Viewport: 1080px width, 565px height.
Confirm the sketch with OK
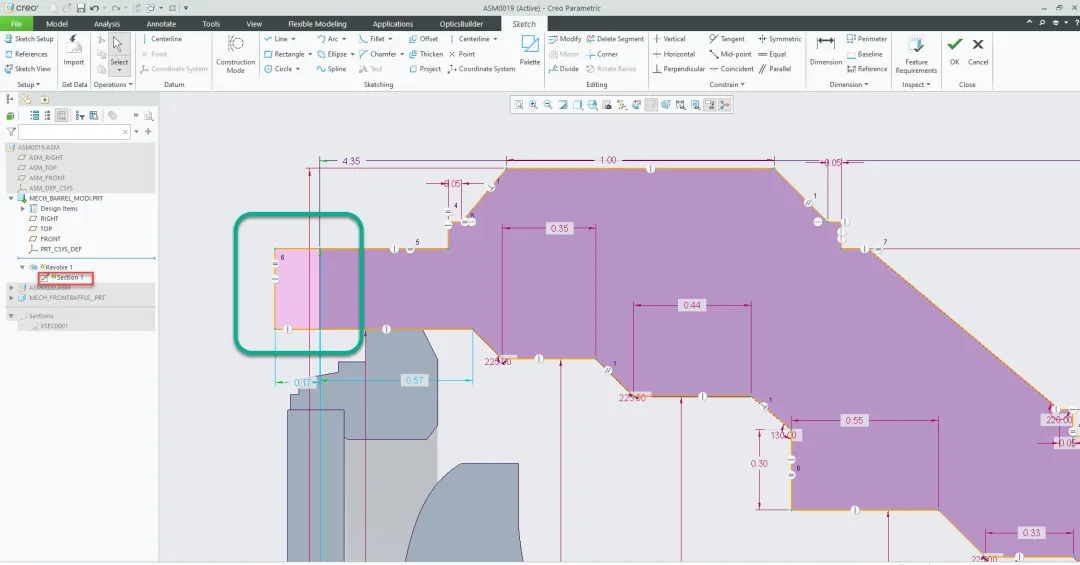[x=954, y=51]
